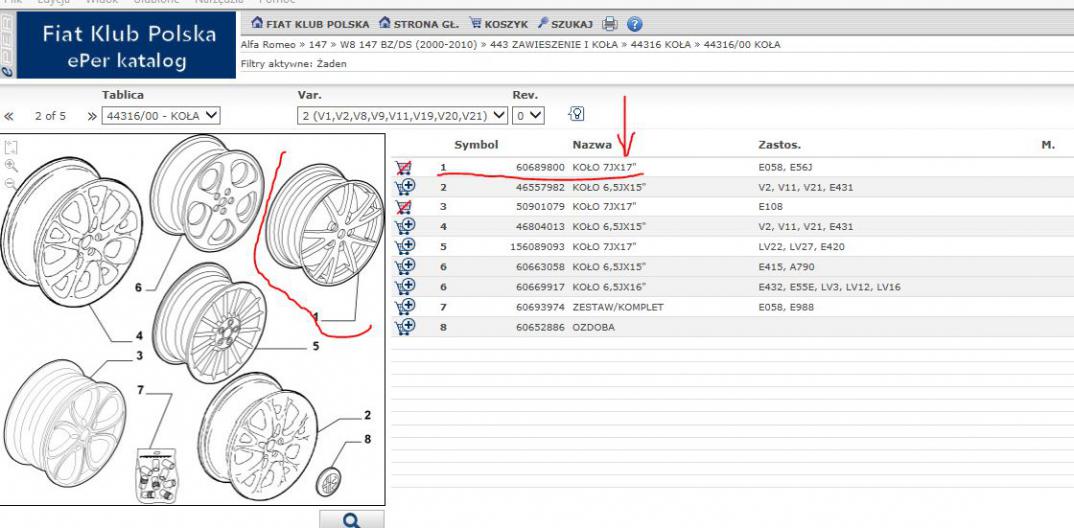Click the printer icon in top toolbar
The width and height of the screenshot is (1074, 528).
610,24
